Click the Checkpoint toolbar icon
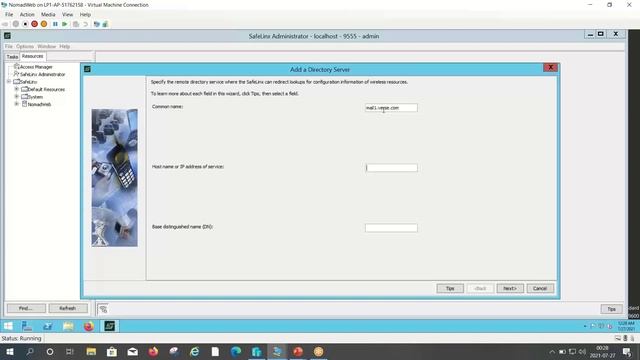Screen dimensions: 640x360 pos(76,24)
